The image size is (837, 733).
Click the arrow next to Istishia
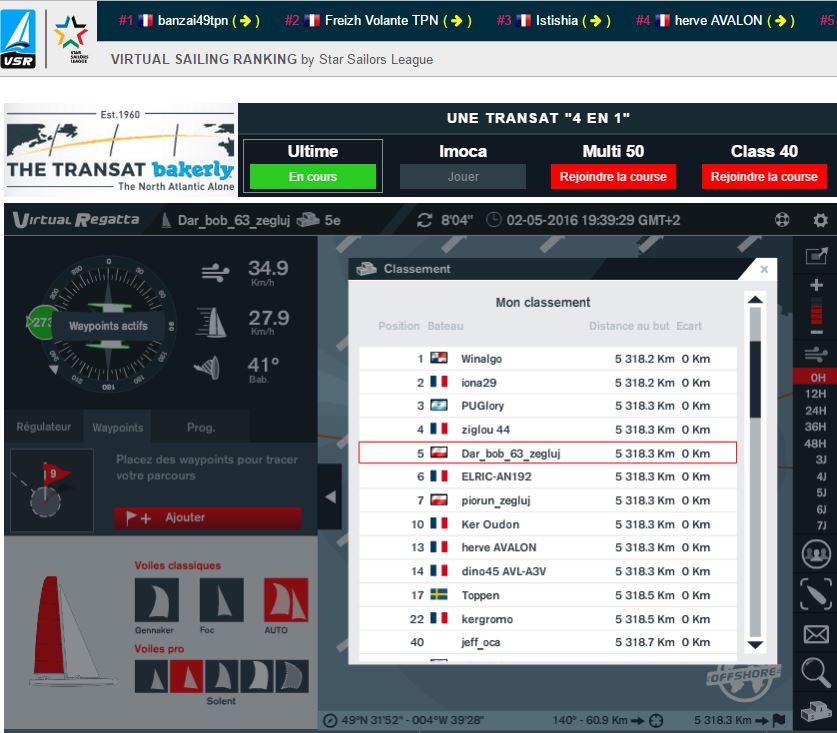coord(596,21)
